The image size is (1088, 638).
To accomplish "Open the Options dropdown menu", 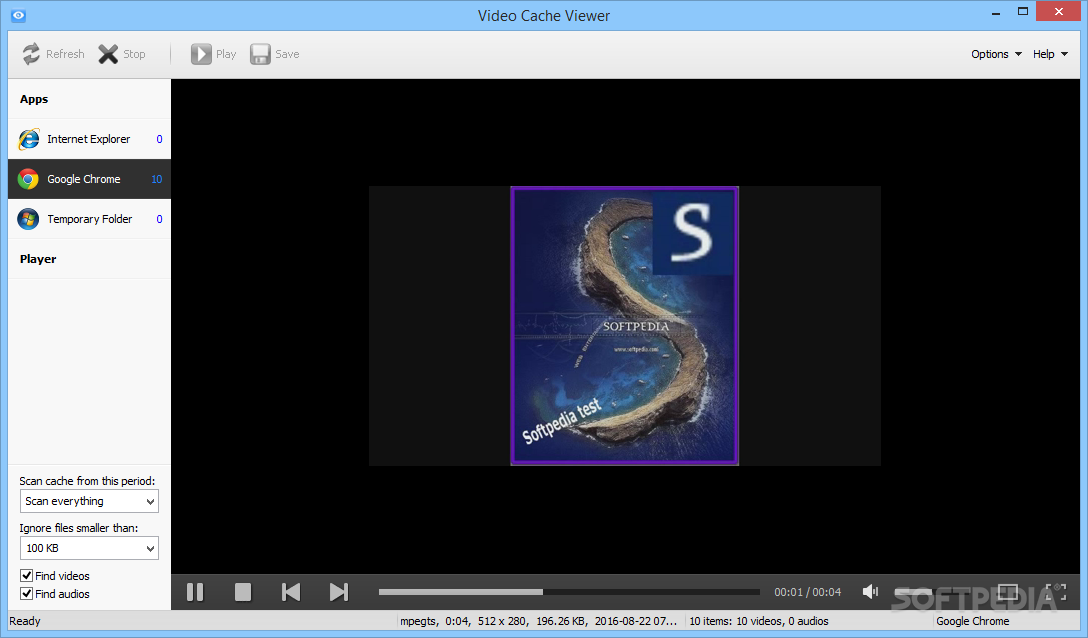I will (996, 54).
